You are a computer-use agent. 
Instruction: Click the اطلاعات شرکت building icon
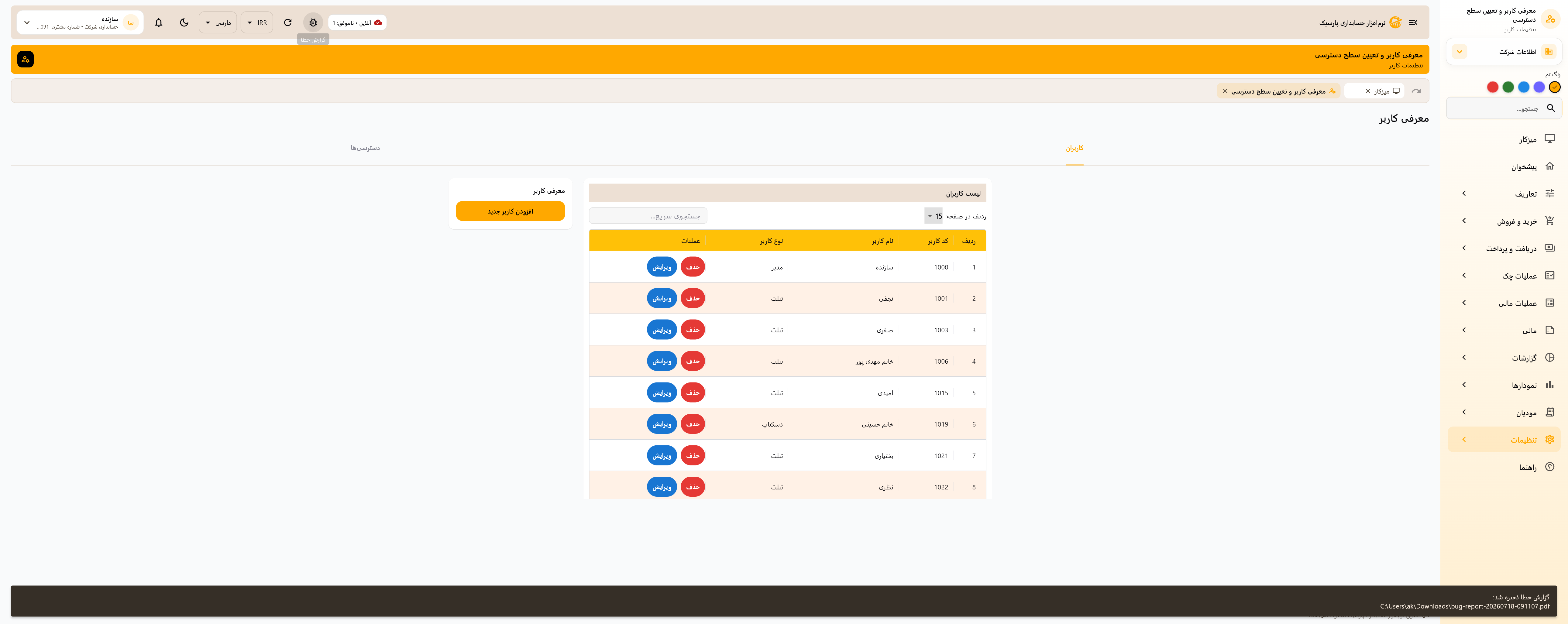pyautogui.click(x=1549, y=52)
